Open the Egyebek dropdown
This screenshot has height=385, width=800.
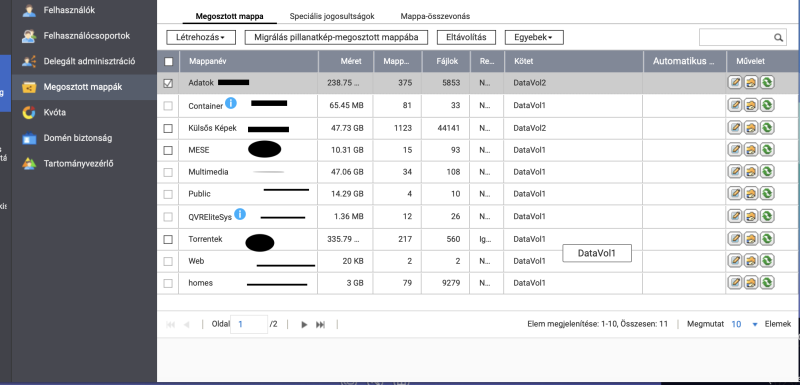tap(534, 37)
